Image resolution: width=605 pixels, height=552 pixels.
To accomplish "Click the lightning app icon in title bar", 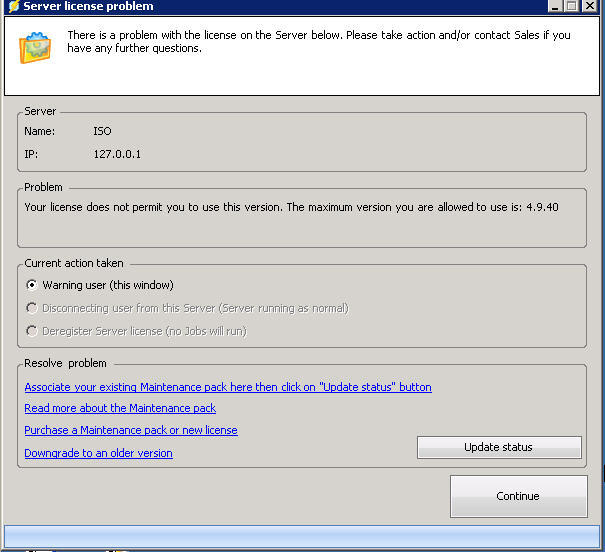I will [x=13, y=6].
